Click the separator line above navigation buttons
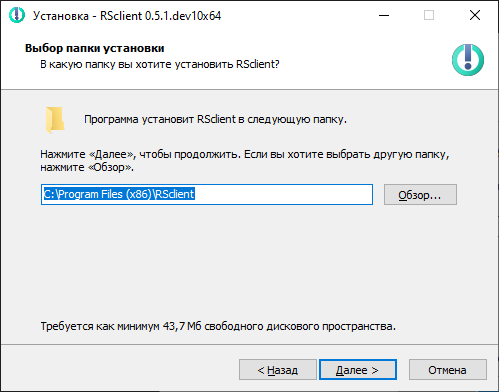The image size is (499, 392). tap(249, 344)
